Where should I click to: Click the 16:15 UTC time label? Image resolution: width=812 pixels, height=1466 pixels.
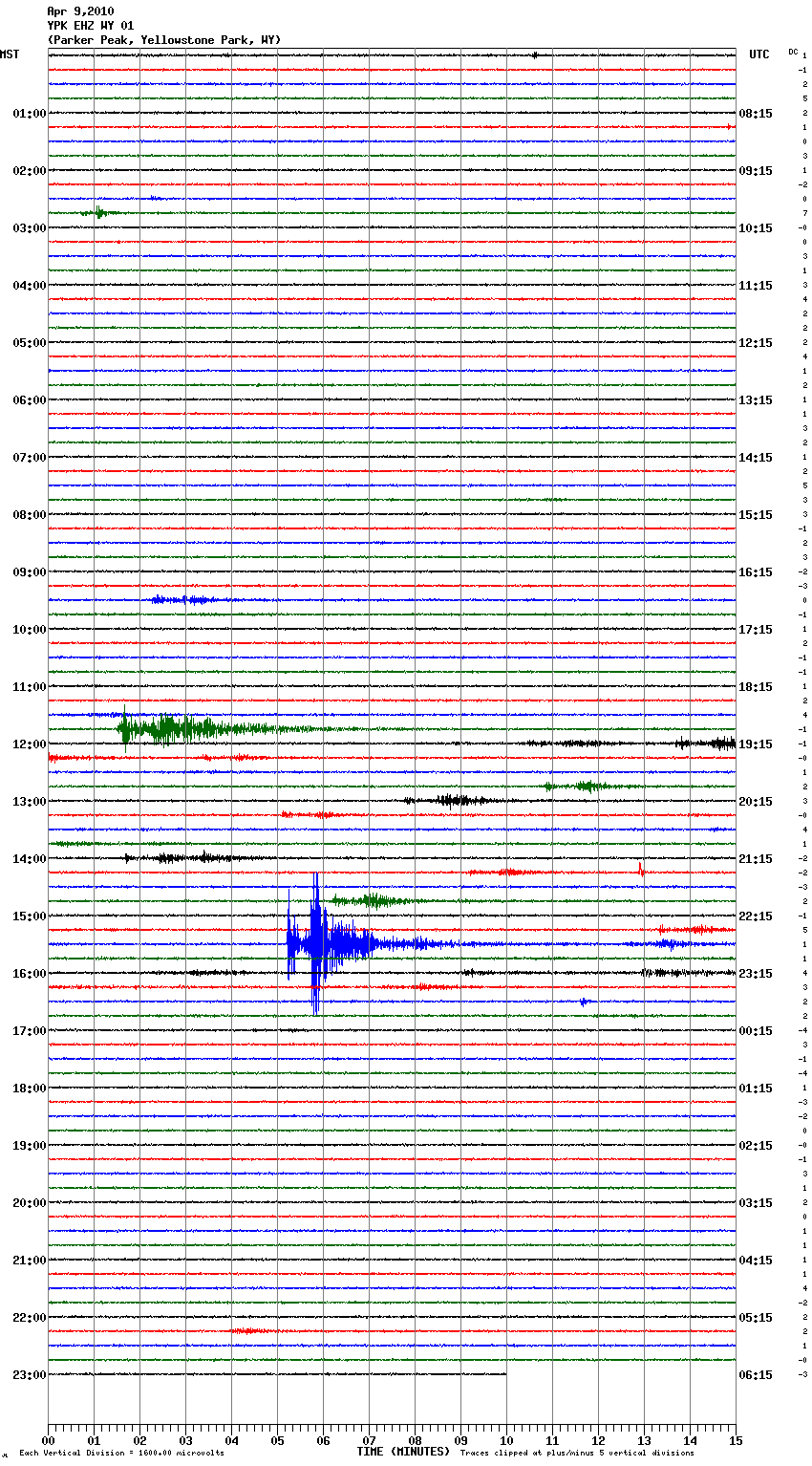[756, 572]
